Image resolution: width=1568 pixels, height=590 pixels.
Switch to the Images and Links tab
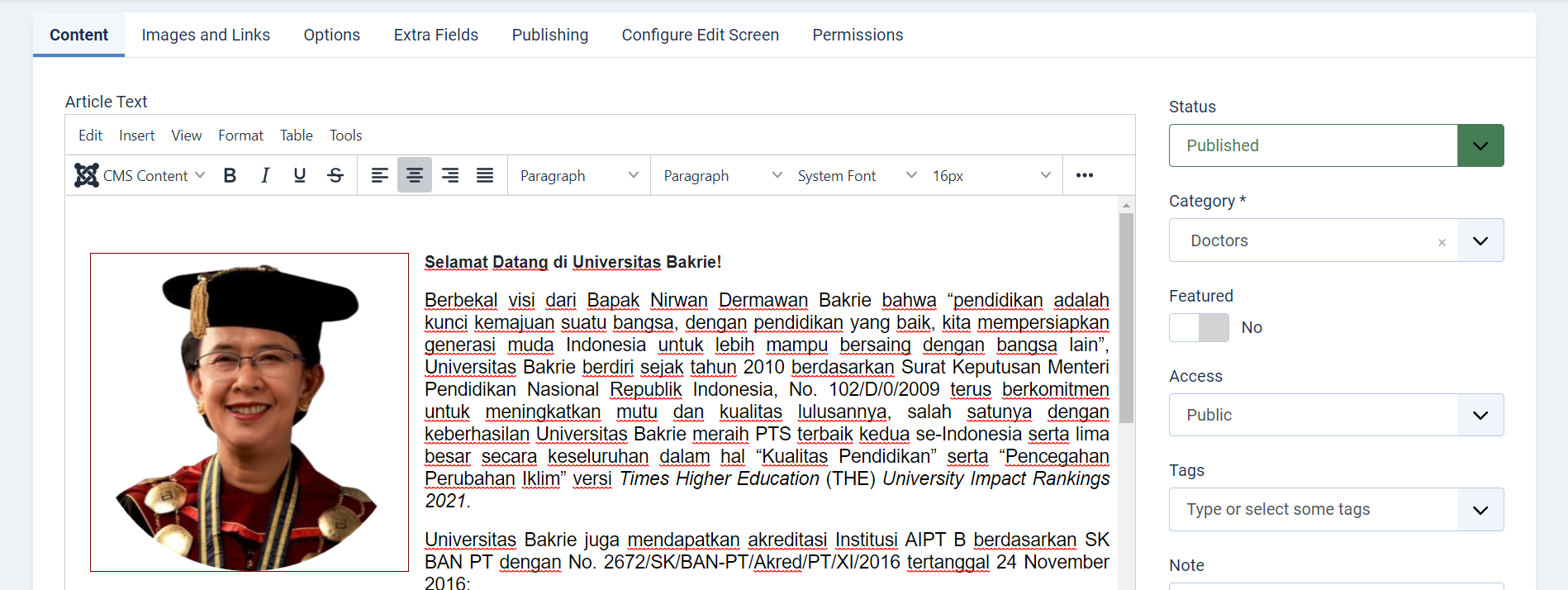[206, 35]
